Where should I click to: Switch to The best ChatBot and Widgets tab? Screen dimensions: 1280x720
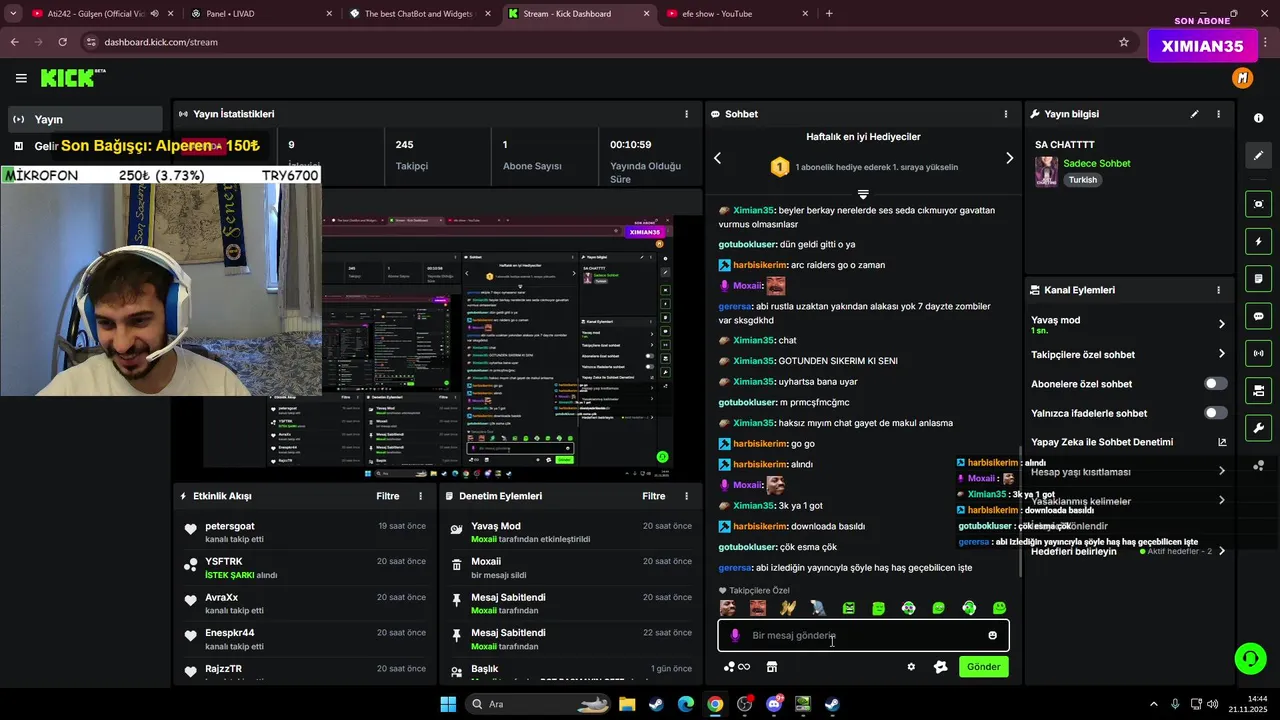click(x=419, y=14)
